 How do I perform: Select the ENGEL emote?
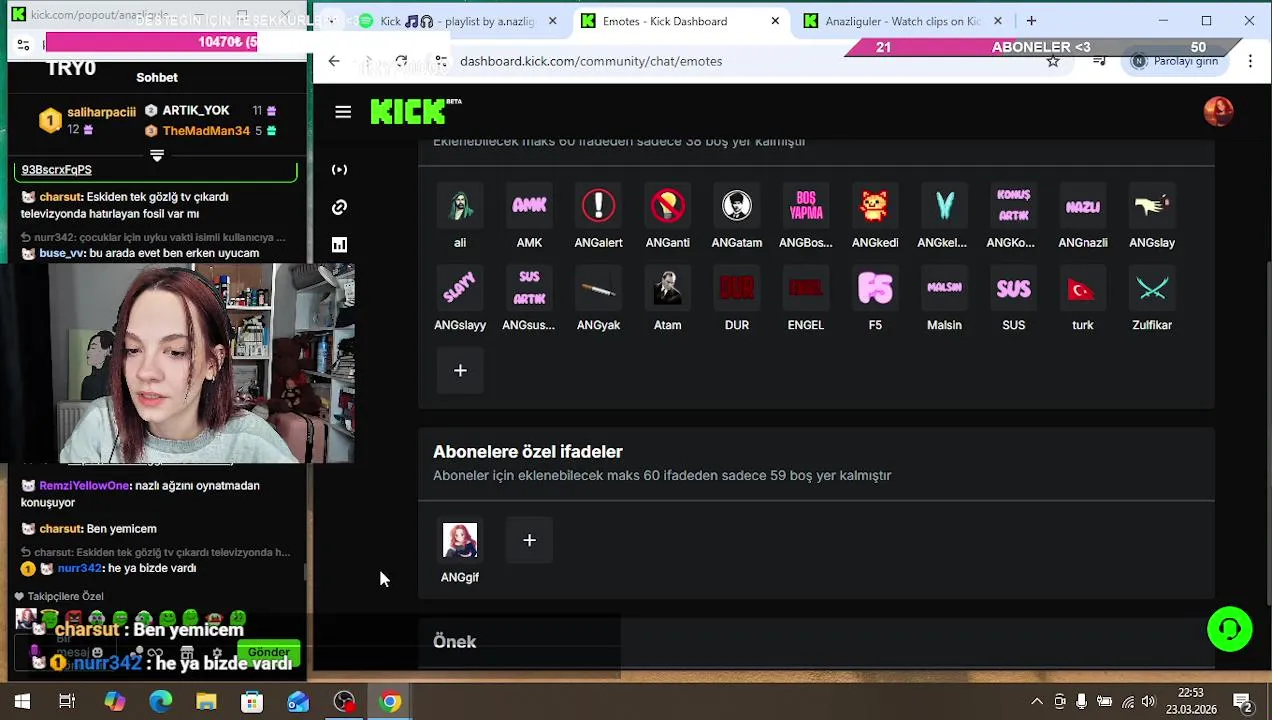coord(806,288)
